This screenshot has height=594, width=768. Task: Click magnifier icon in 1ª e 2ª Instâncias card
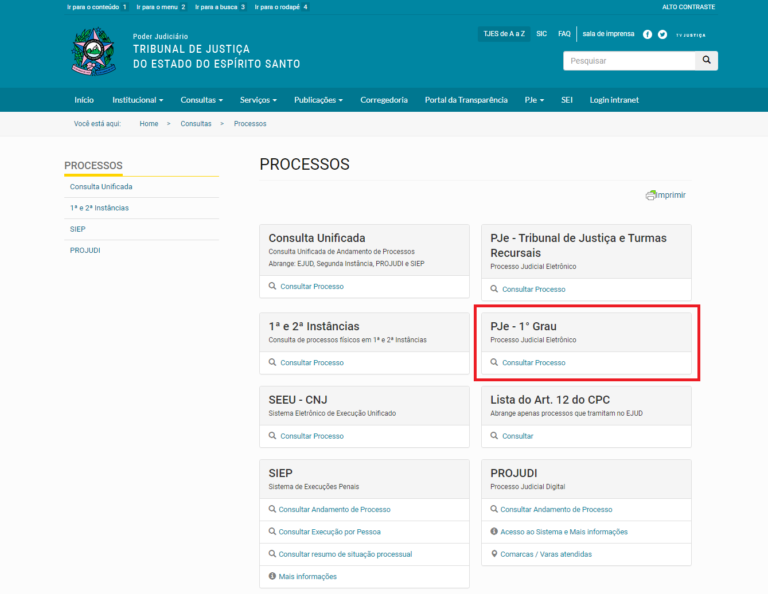272,362
